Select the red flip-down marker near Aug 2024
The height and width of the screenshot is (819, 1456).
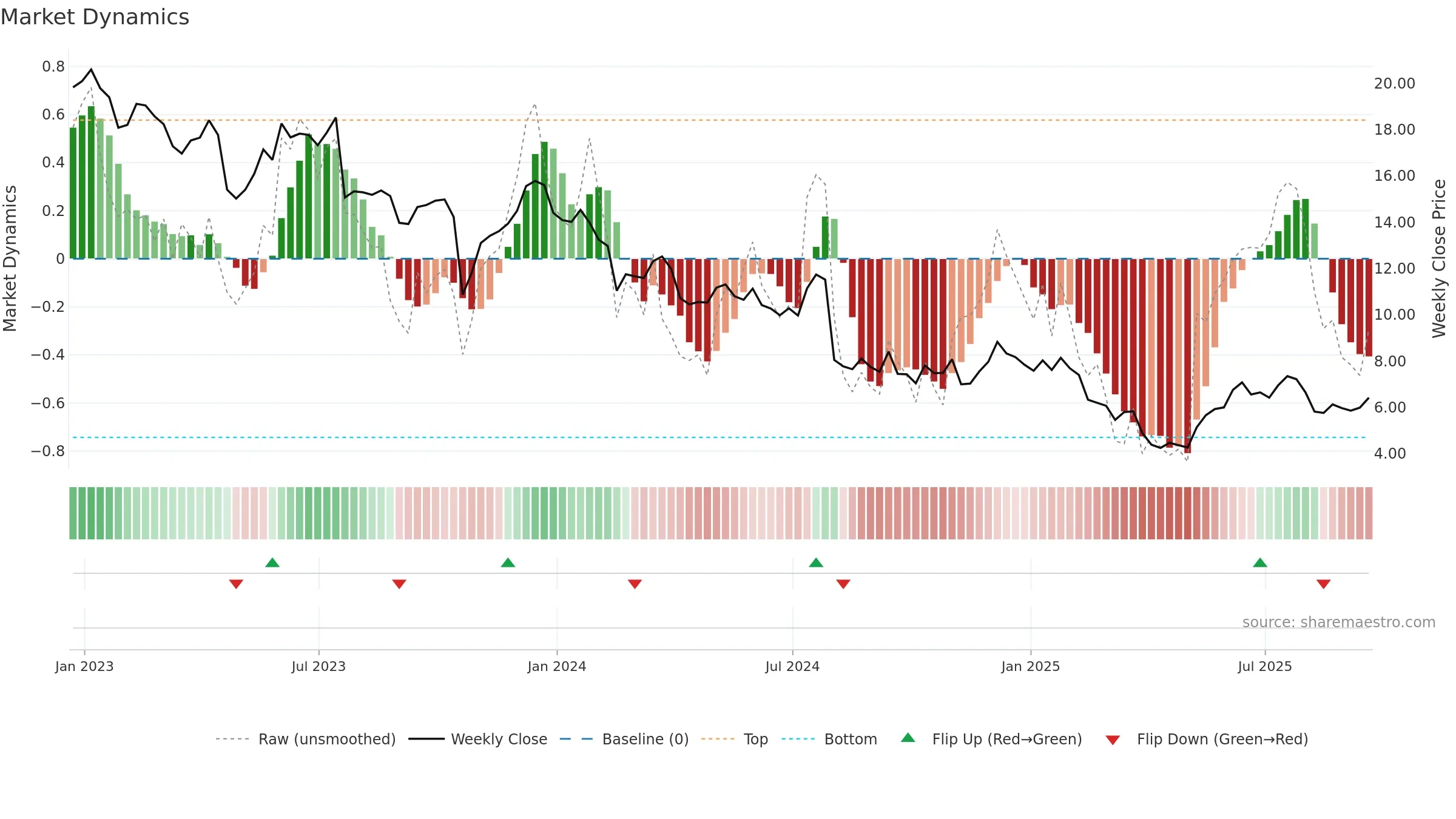pos(843,584)
